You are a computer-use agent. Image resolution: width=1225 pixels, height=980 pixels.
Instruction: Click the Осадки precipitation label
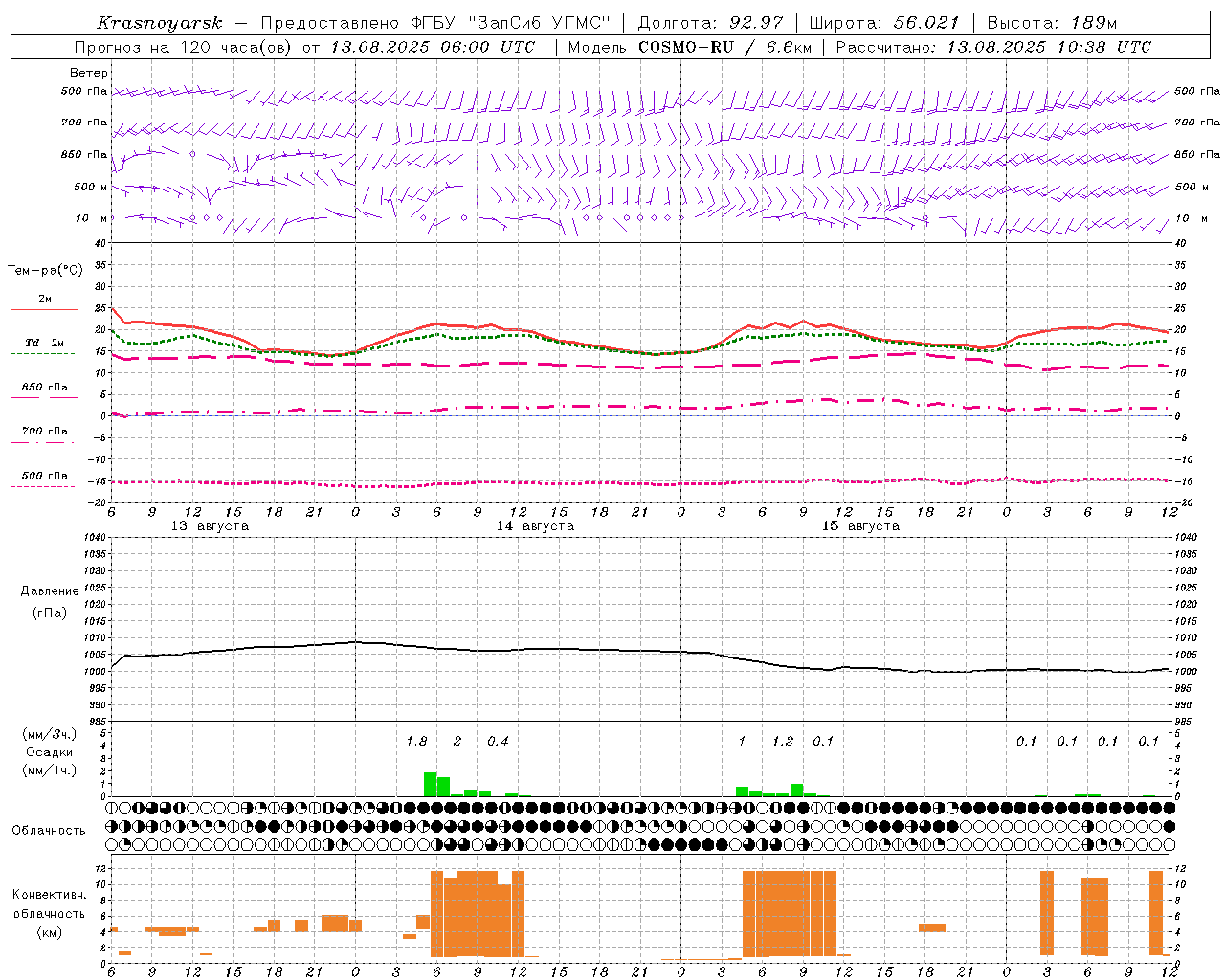(50, 752)
